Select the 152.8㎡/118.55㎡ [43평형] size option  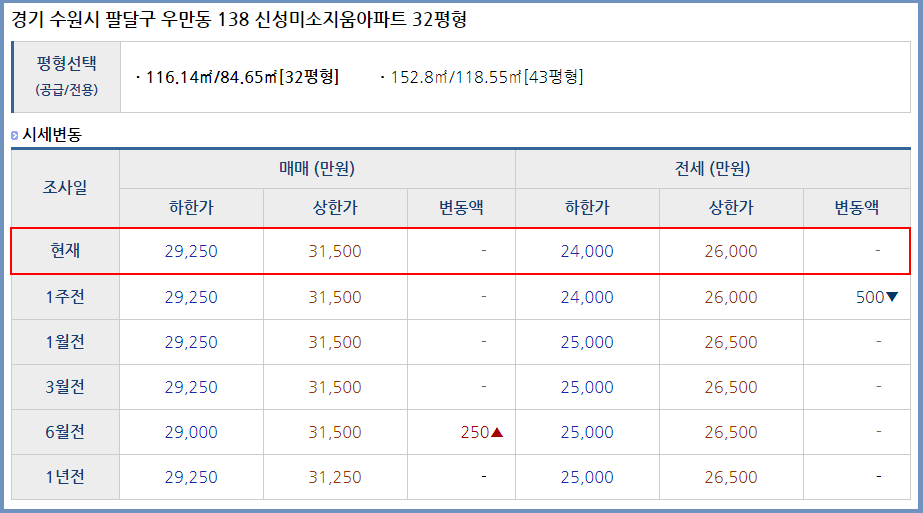[x=486, y=77]
